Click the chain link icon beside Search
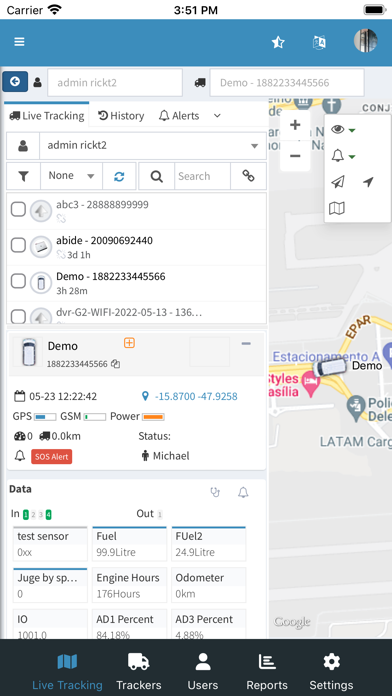The width and height of the screenshot is (392, 696). pyautogui.click(x=248, y=176)
